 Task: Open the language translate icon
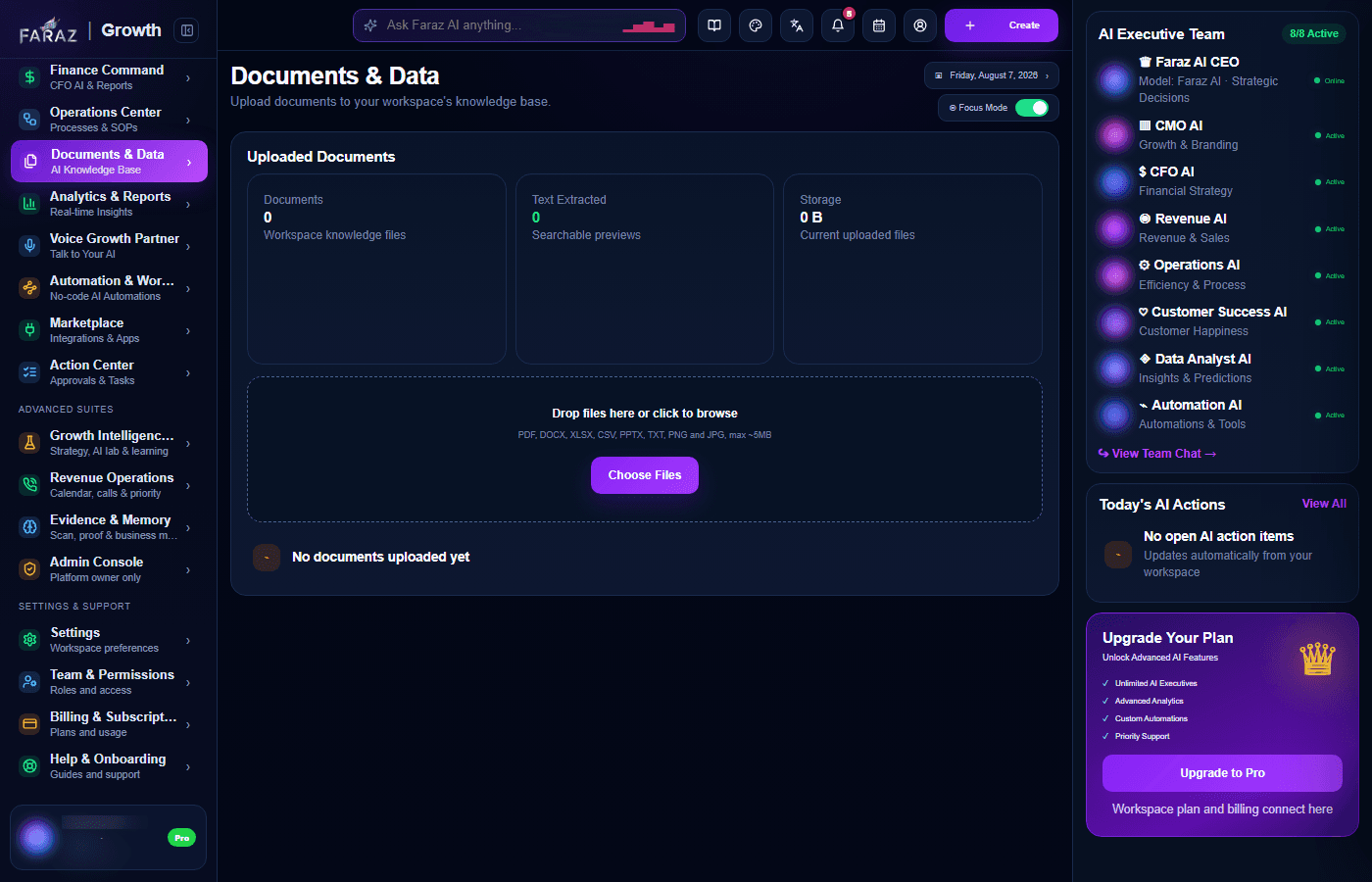tap(797, 25)
